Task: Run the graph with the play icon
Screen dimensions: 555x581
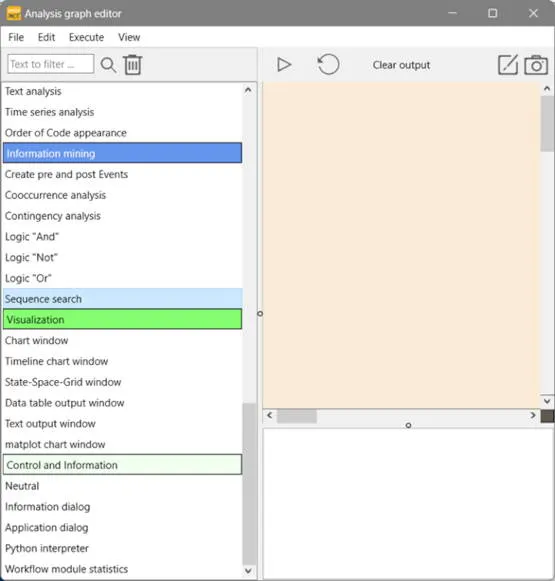Action: pyautogui.click(x=284, y=64)
